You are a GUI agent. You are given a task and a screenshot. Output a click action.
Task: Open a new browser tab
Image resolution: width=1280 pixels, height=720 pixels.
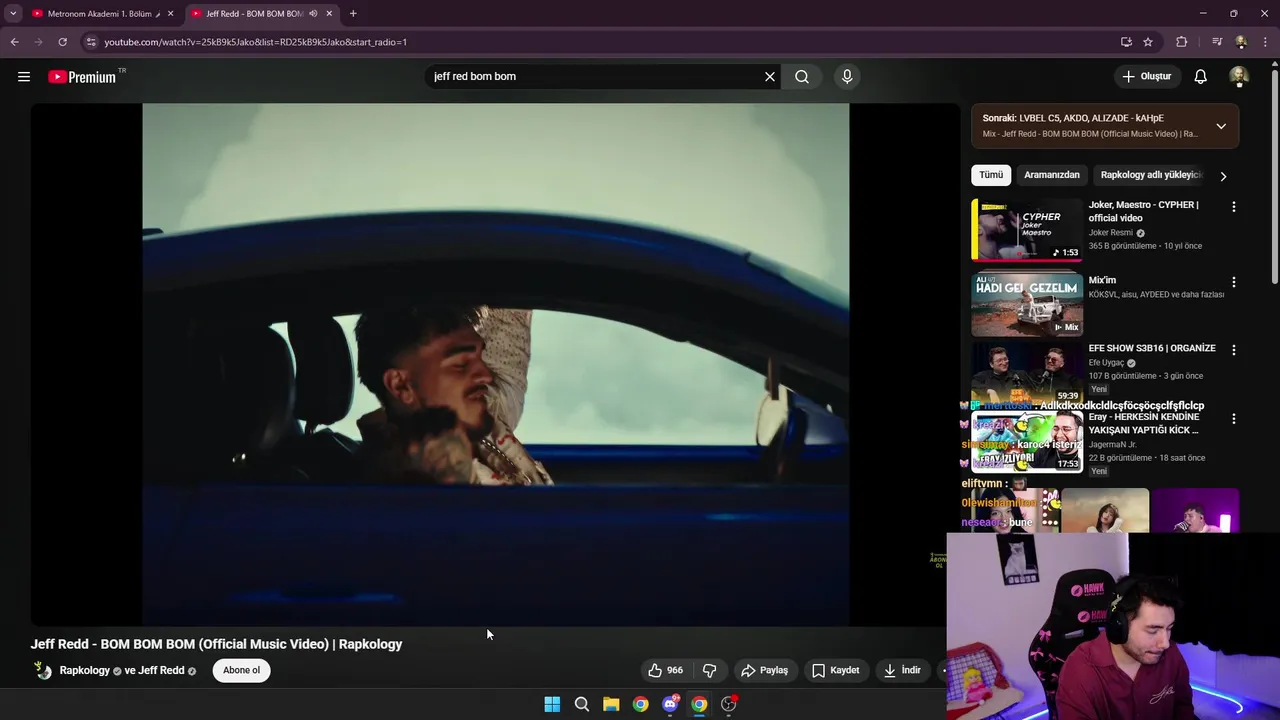353,14
